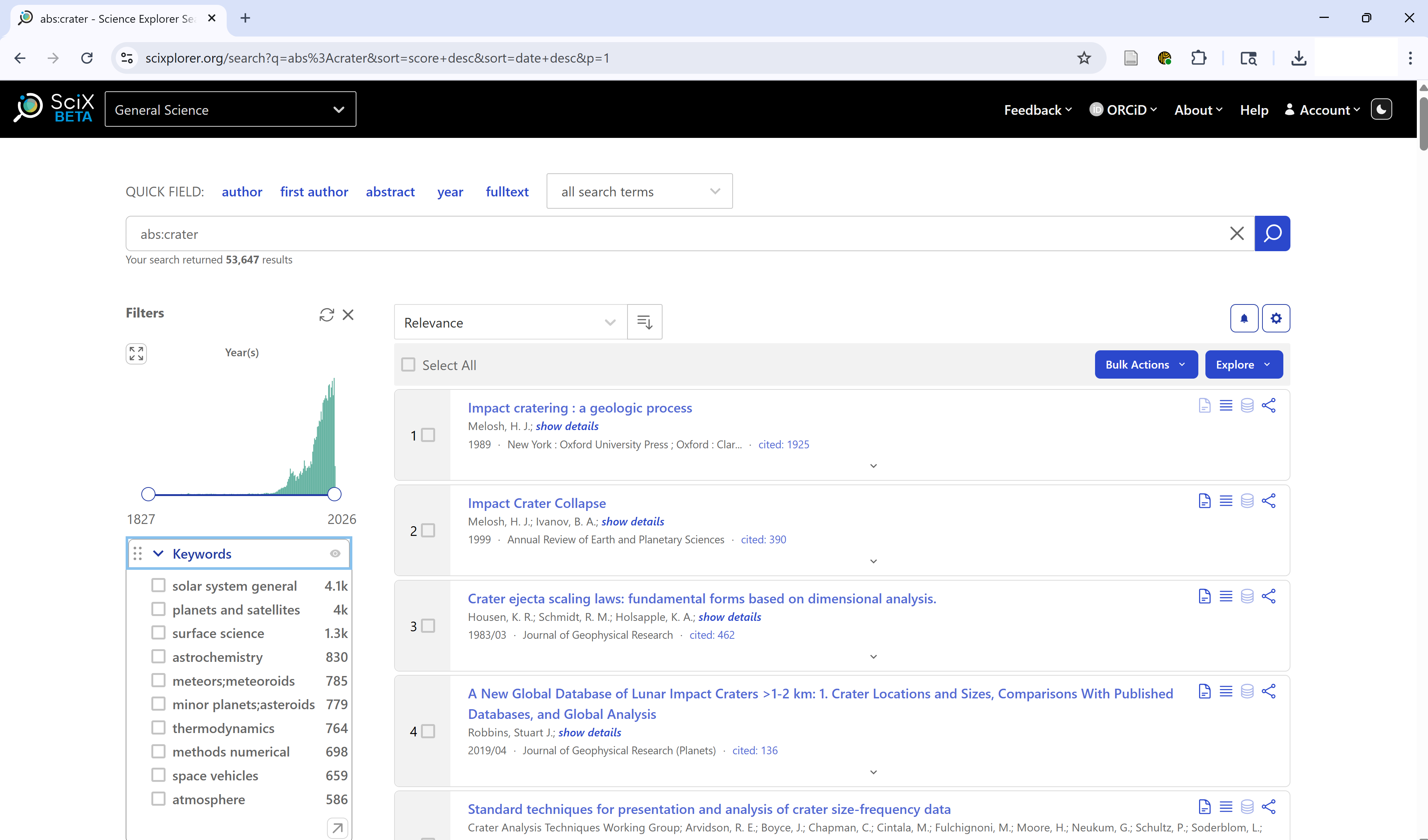Reset filters with refresh icon

coord(326,315)
